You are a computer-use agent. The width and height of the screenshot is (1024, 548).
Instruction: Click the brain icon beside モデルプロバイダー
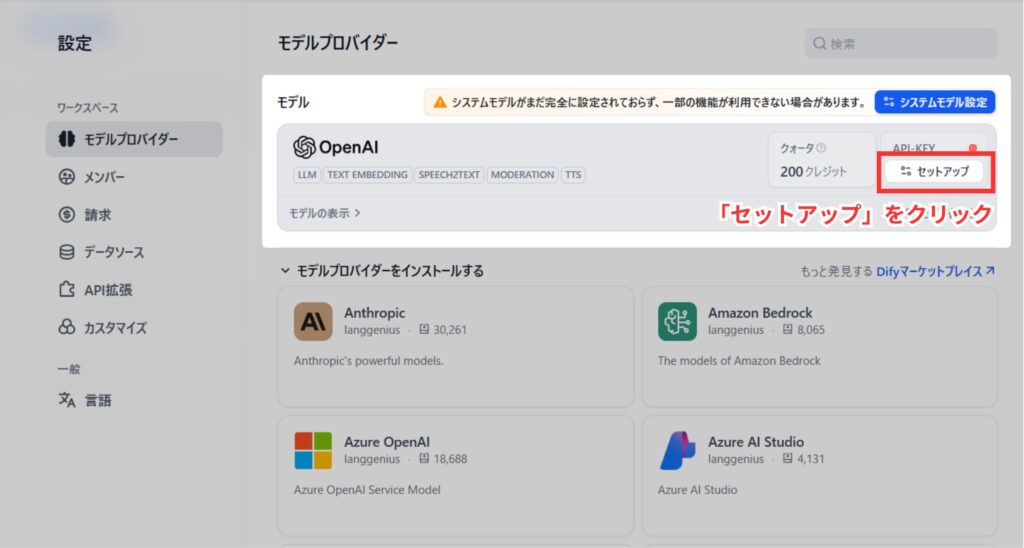pos(67,139)
